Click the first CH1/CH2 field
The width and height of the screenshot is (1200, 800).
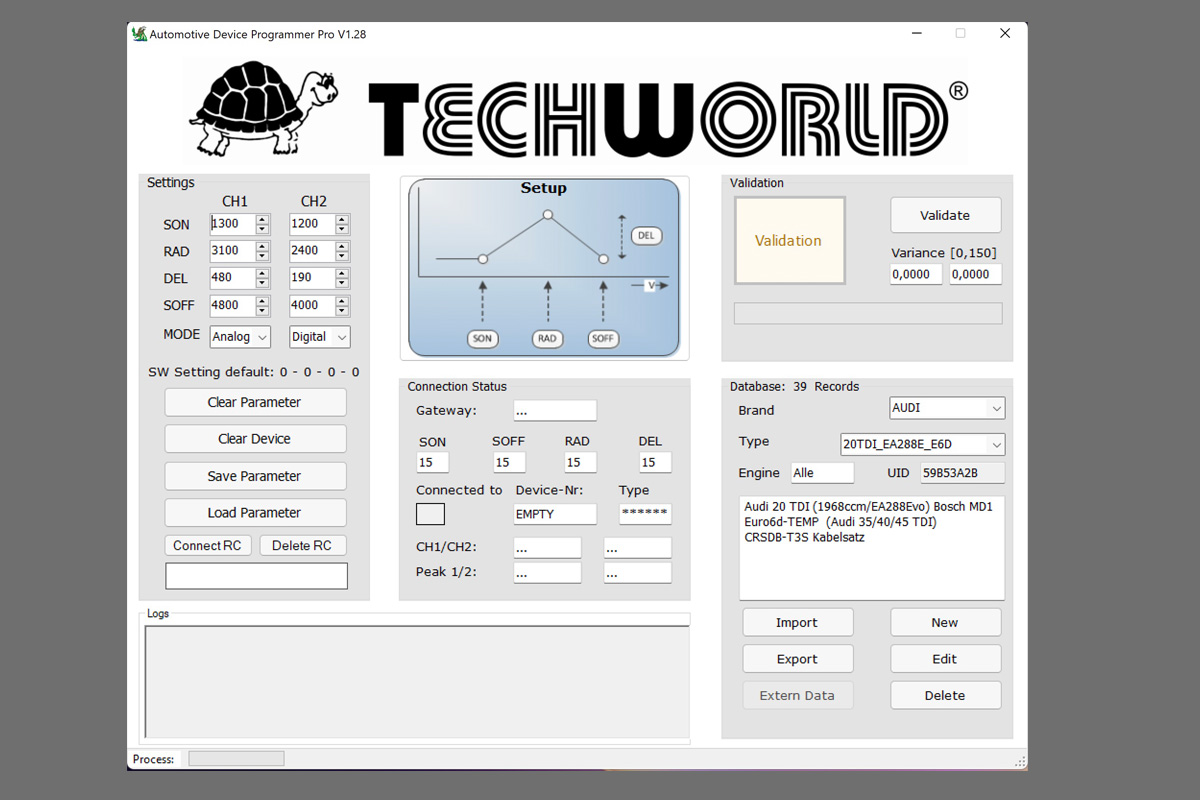[547, 548]
